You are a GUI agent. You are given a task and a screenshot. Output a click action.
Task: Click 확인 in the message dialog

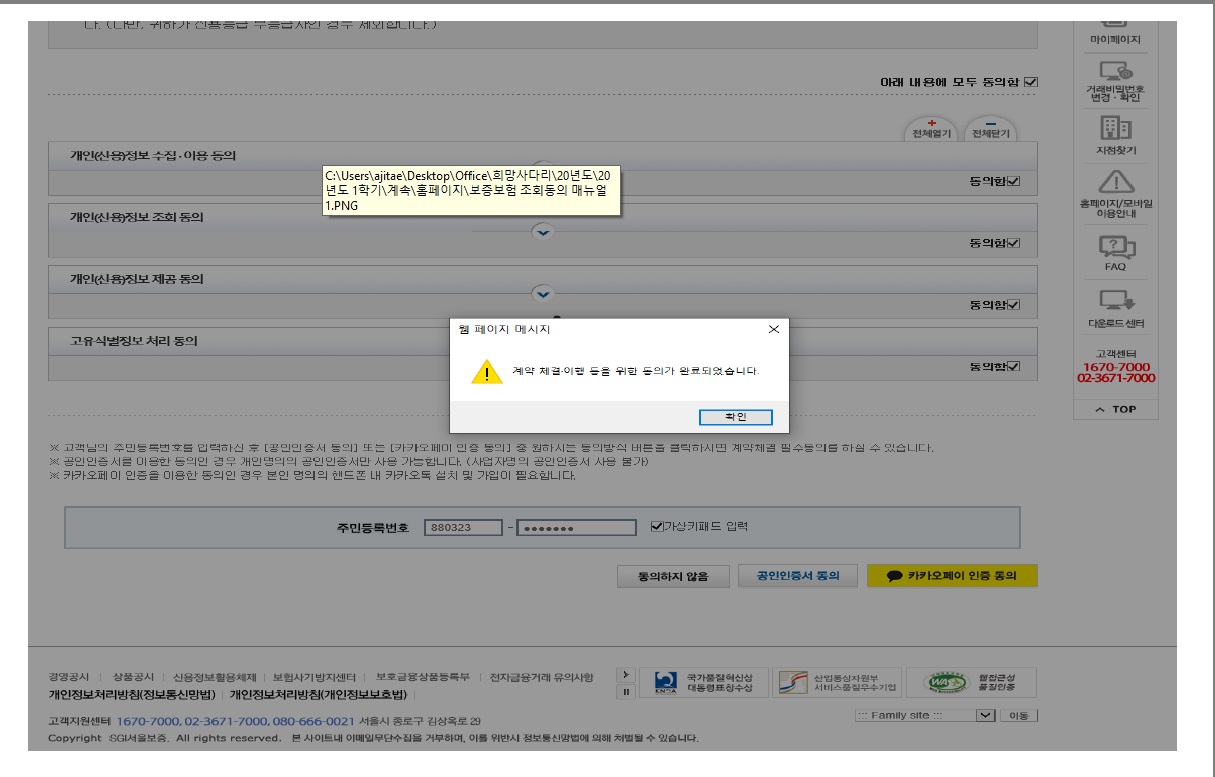(x=736, y=417)
